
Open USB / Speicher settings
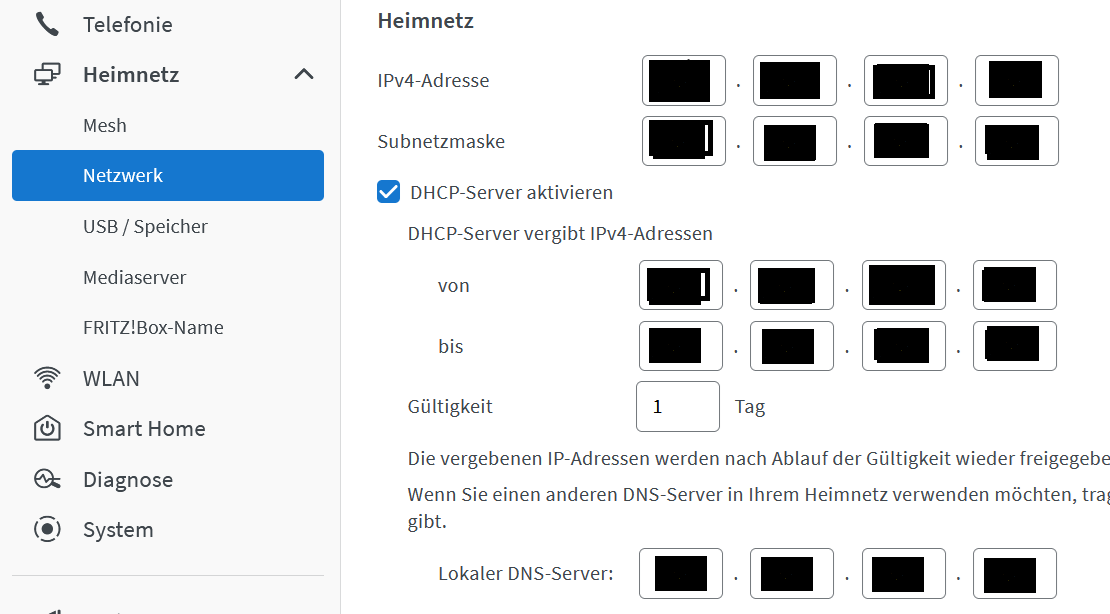click(x=145, y=227)
